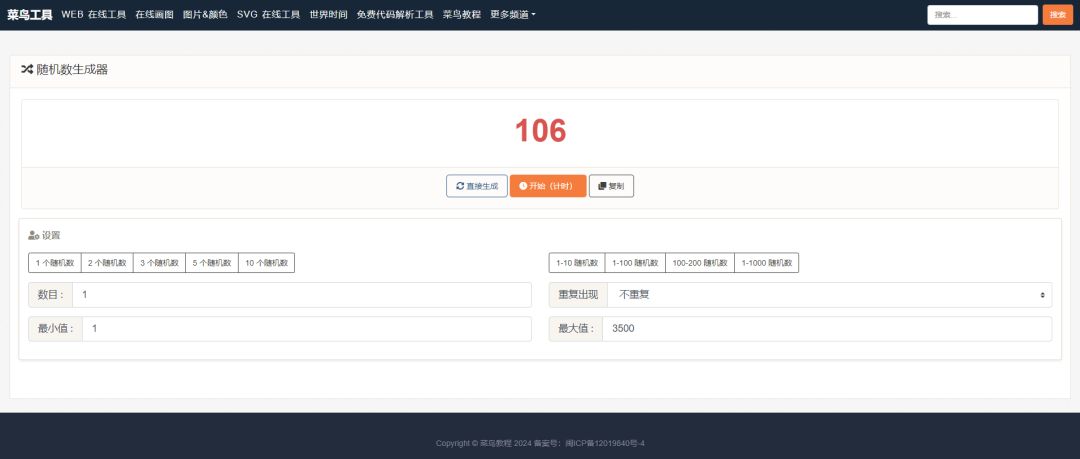Click the ICP 备案号 footer link
This screenshot has width=1080, height=459.
605,443
